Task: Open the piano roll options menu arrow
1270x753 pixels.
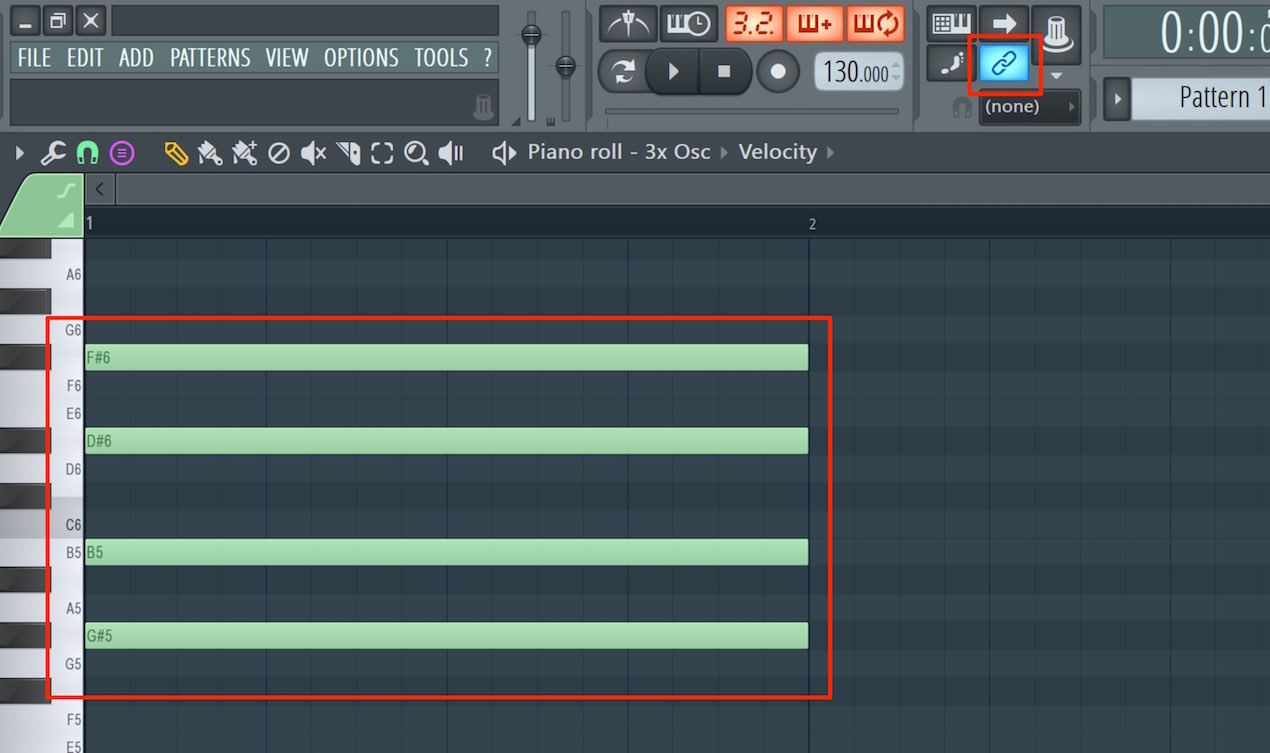Action: [x=19, y=153]
